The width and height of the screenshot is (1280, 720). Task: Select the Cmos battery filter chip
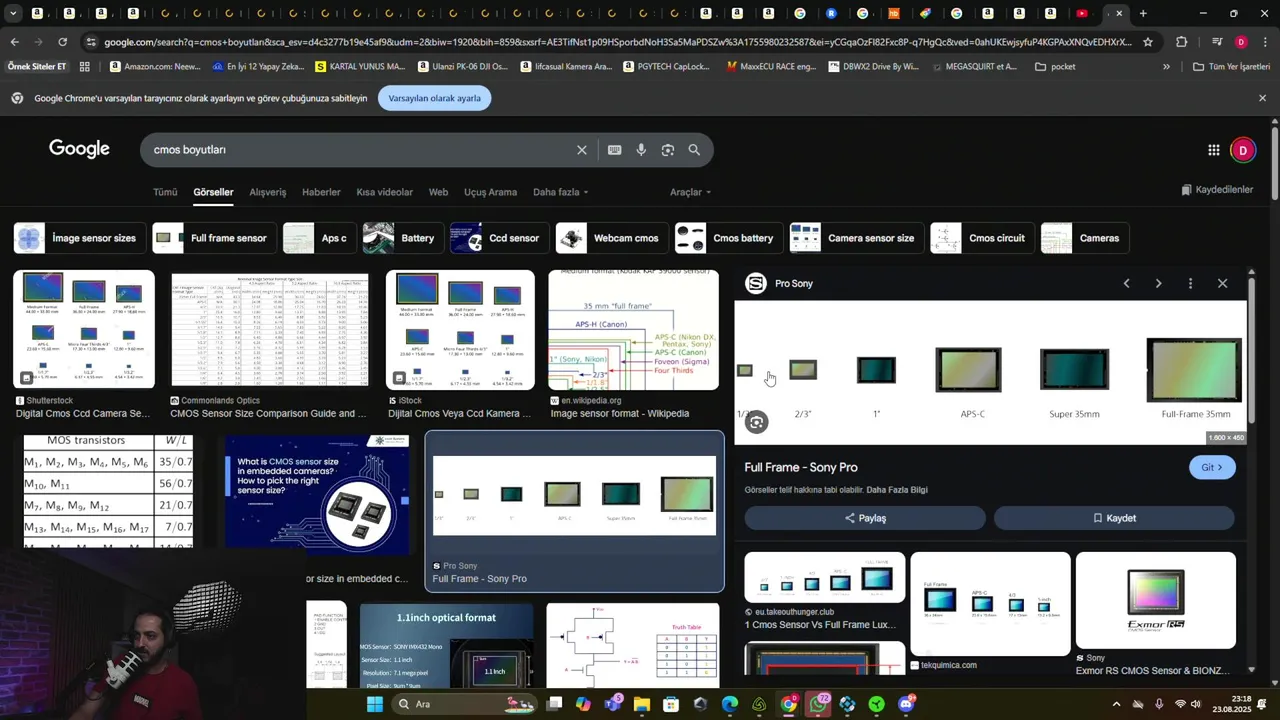[x=728, y=238]
